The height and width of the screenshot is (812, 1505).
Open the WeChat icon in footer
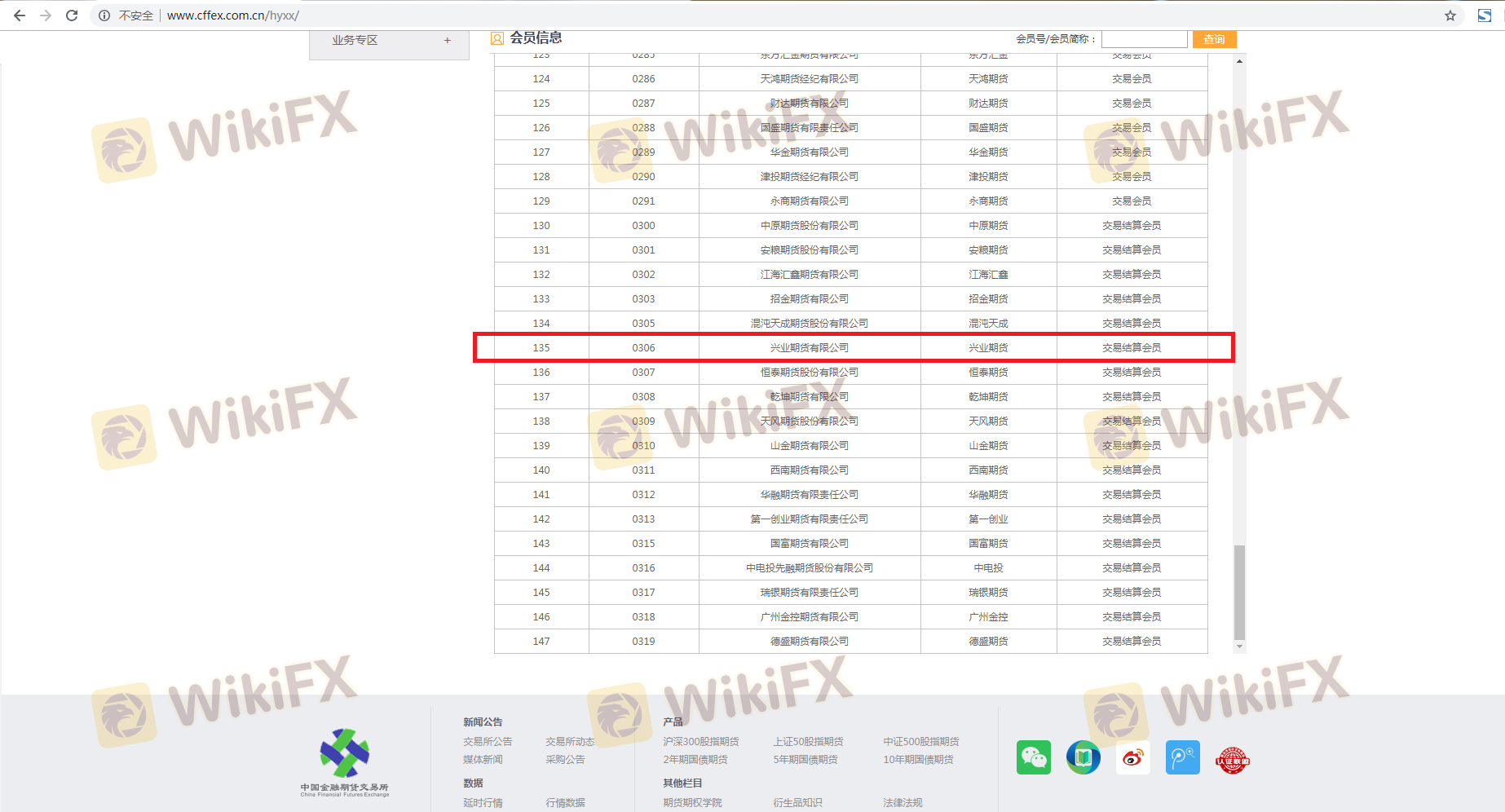pos(1033,757)
